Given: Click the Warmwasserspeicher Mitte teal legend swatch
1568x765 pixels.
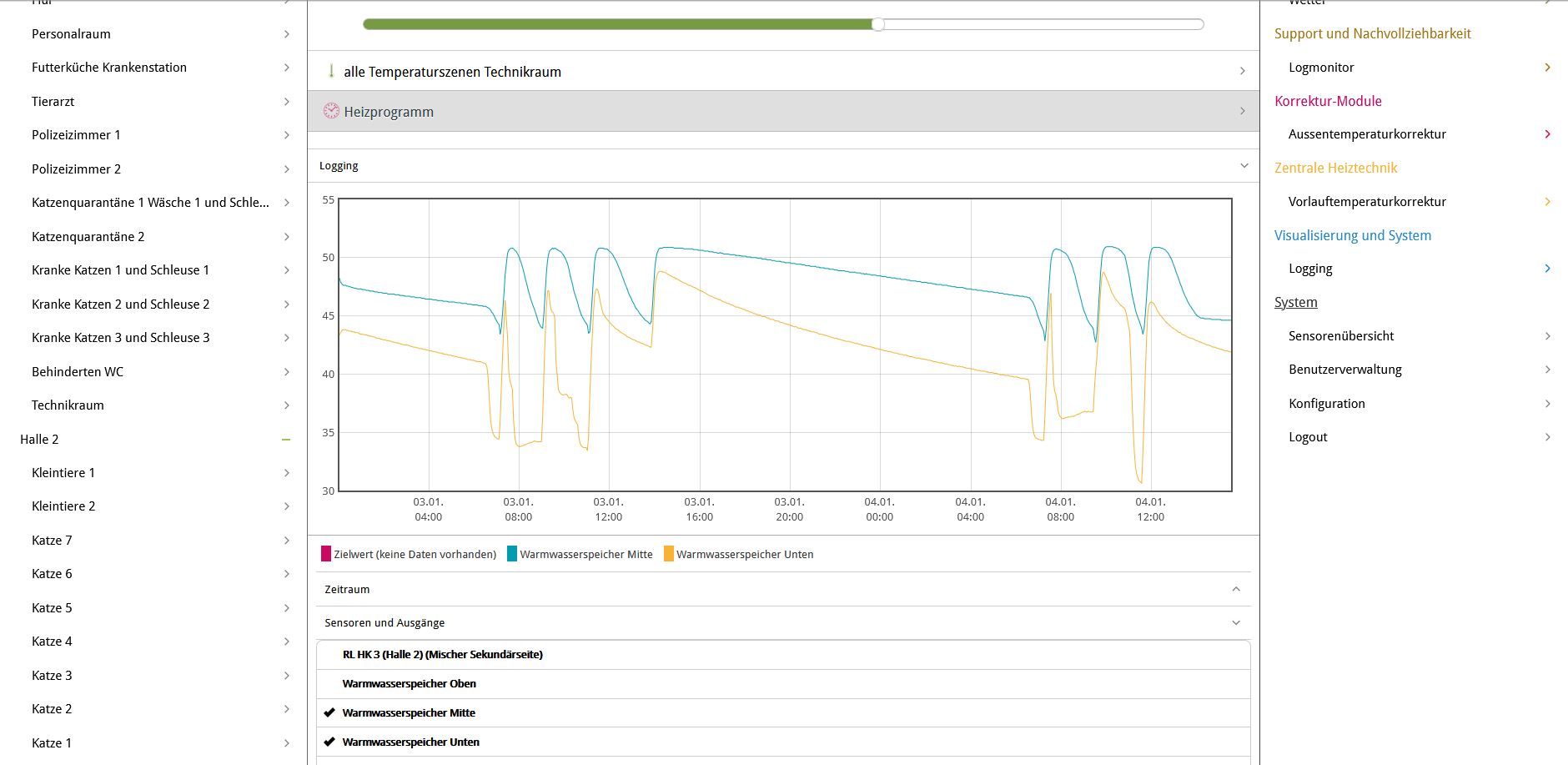Looking at the screenshot, I should pyautogui.click(x=512, y=554).
